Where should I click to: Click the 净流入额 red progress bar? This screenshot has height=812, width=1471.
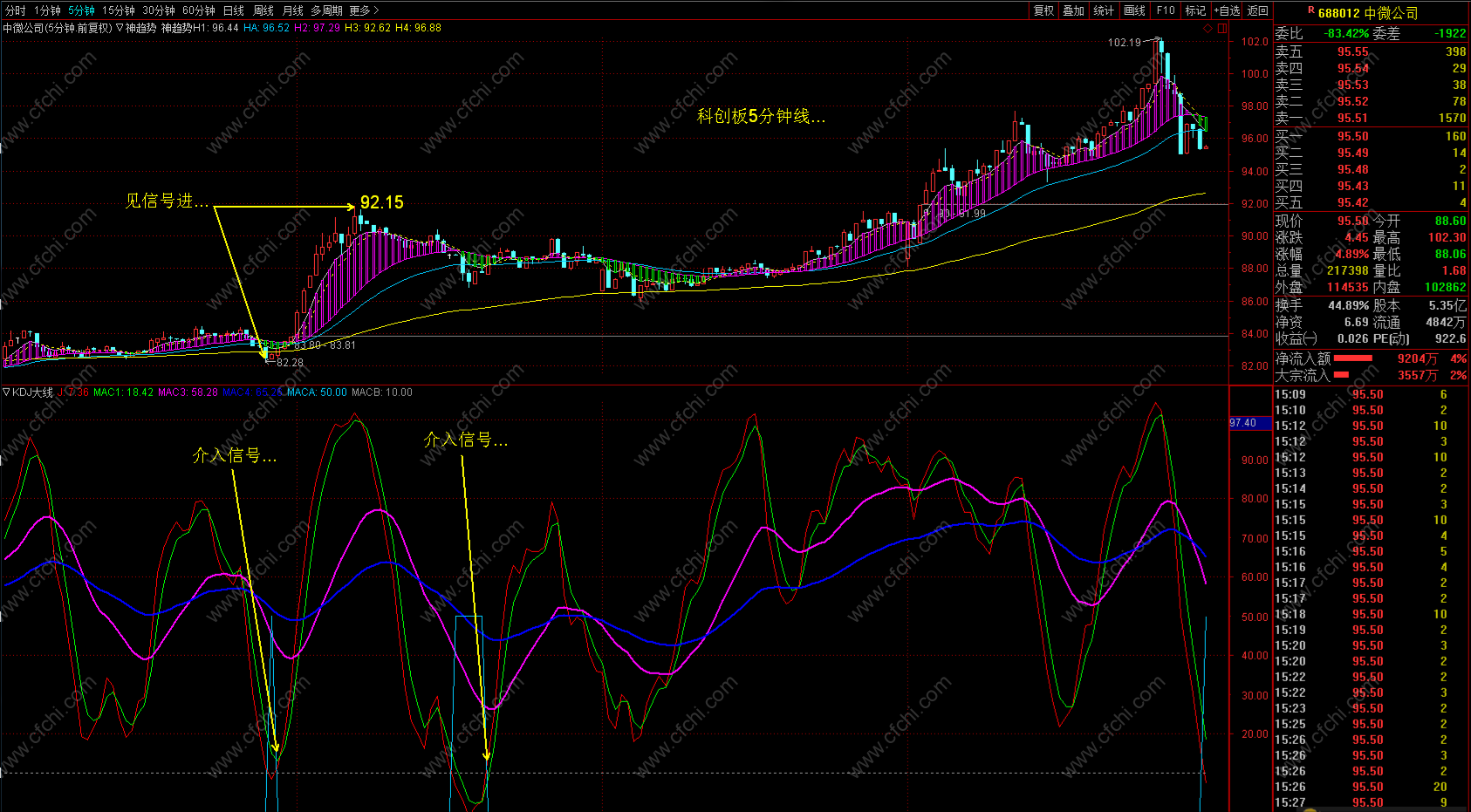[1353, 358]
